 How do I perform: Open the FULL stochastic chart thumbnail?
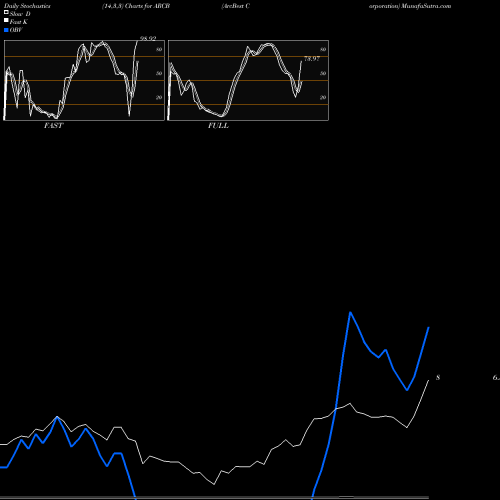pos(248,80)
